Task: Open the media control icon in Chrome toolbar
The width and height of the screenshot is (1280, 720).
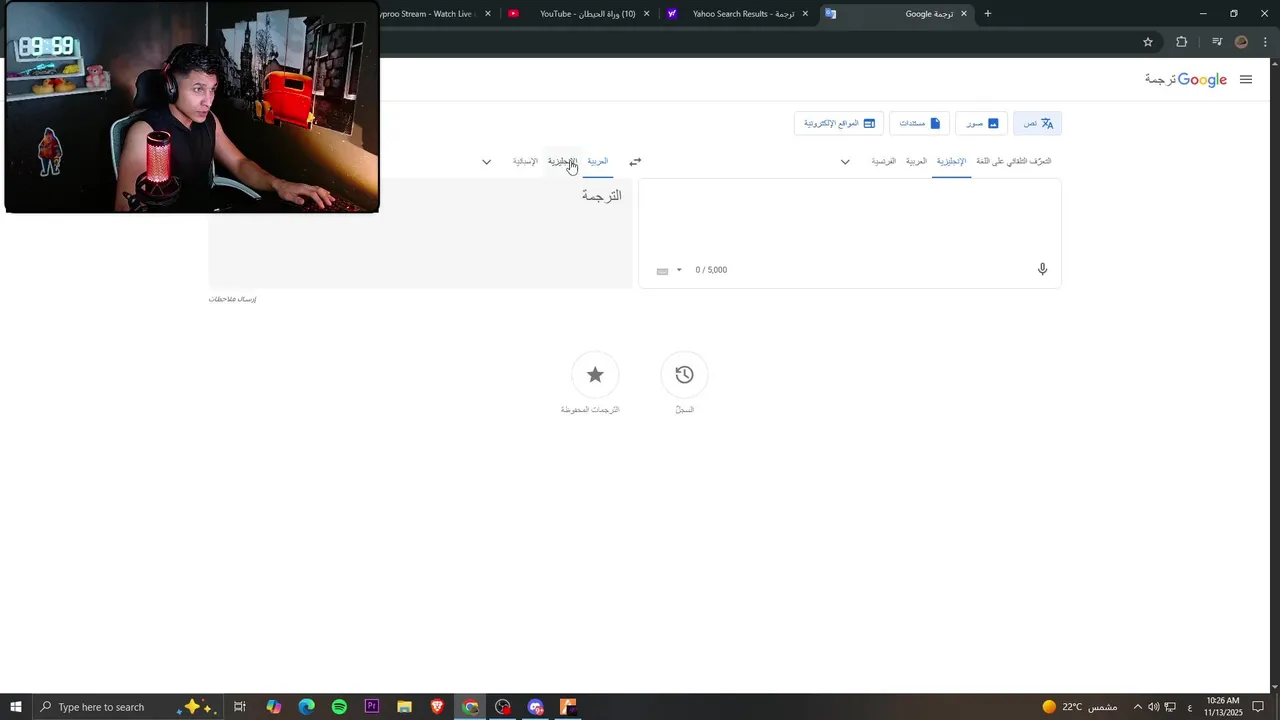Action: pyautogui.click(x=1216, y=42)
